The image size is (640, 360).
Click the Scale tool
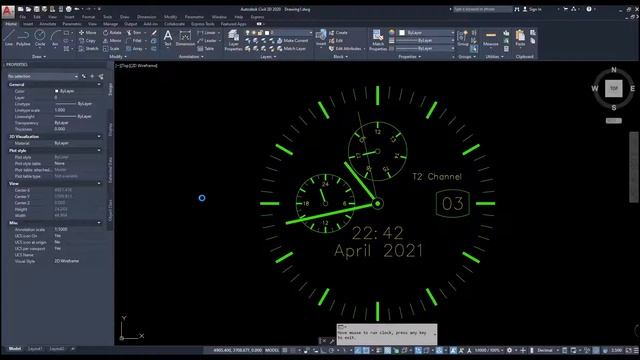(x=111, y=49)
